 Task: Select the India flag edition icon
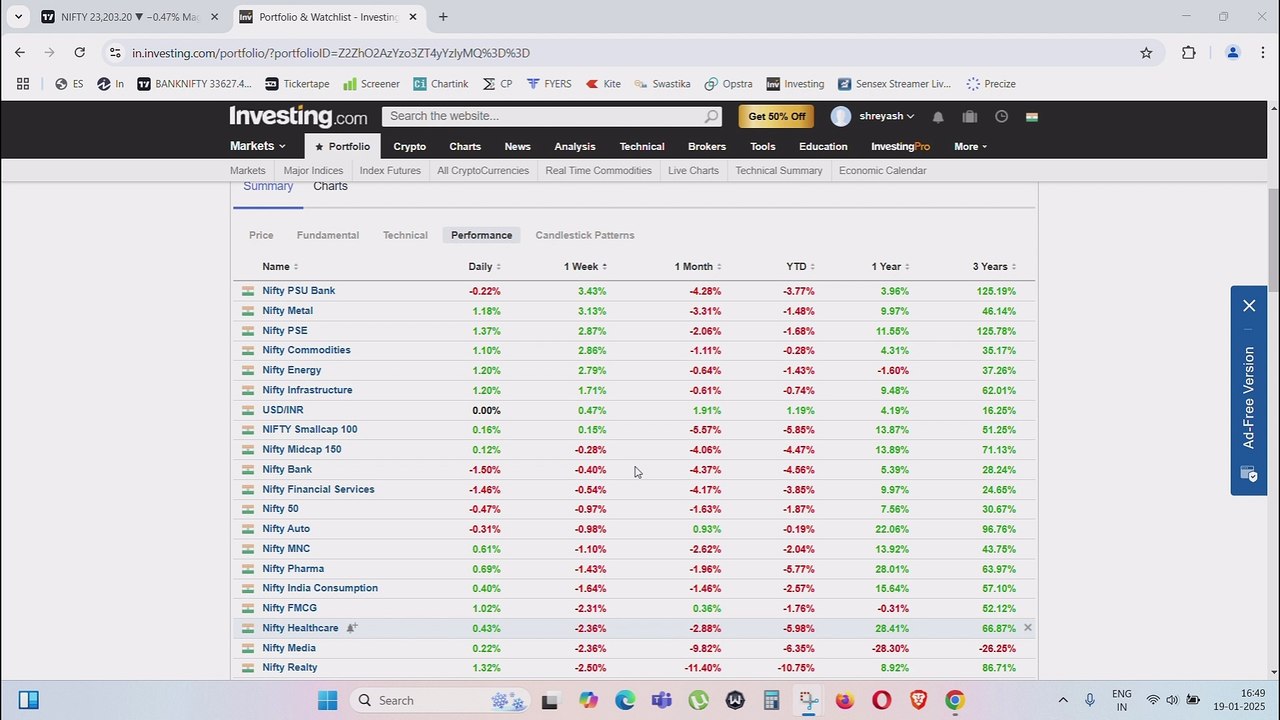(x=1032, y=117)
